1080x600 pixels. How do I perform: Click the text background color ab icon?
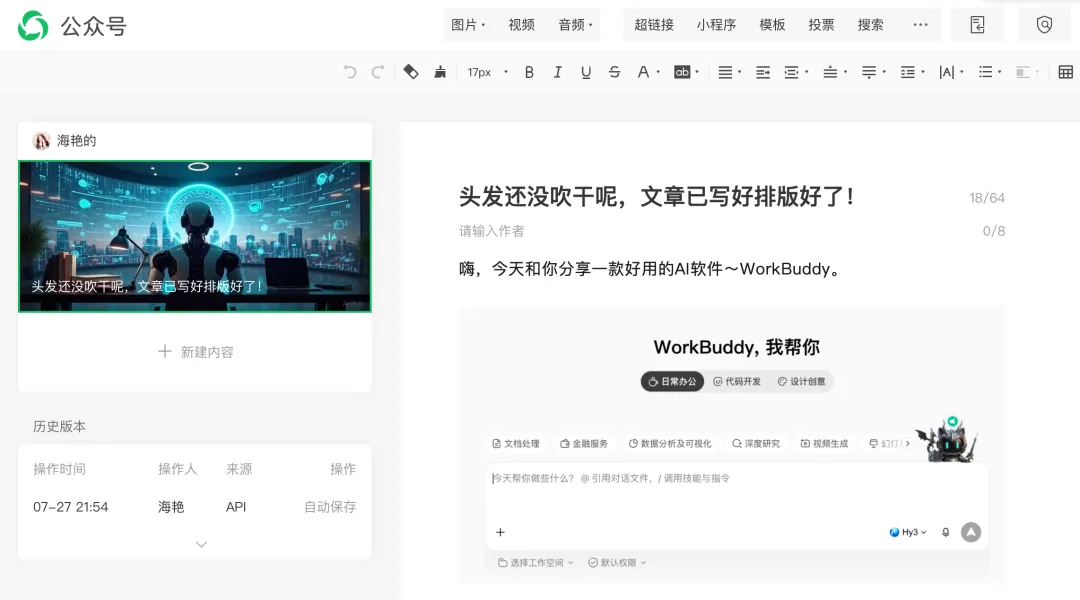click(x=682, y=72)
